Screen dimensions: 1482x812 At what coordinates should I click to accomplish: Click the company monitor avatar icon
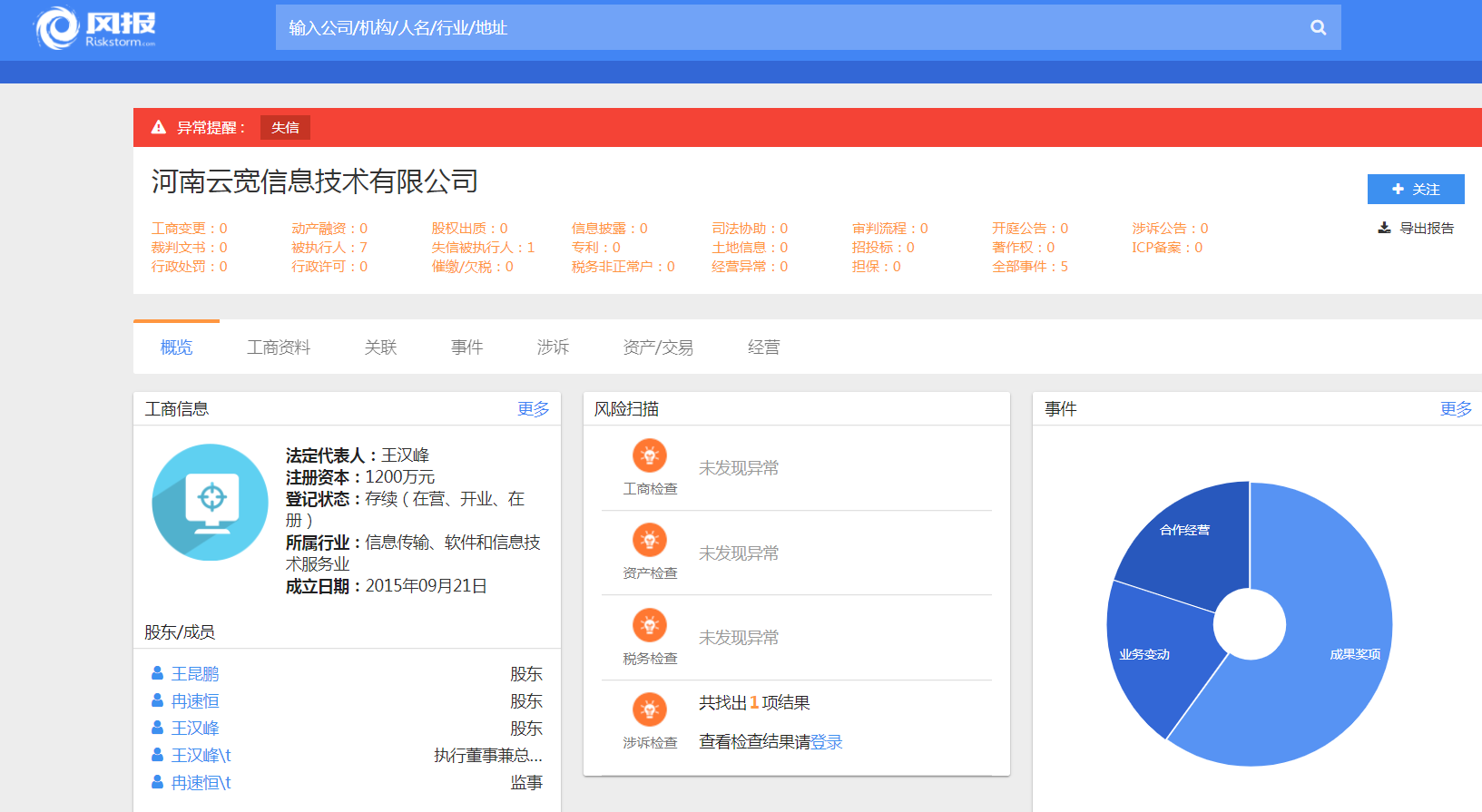211,502
